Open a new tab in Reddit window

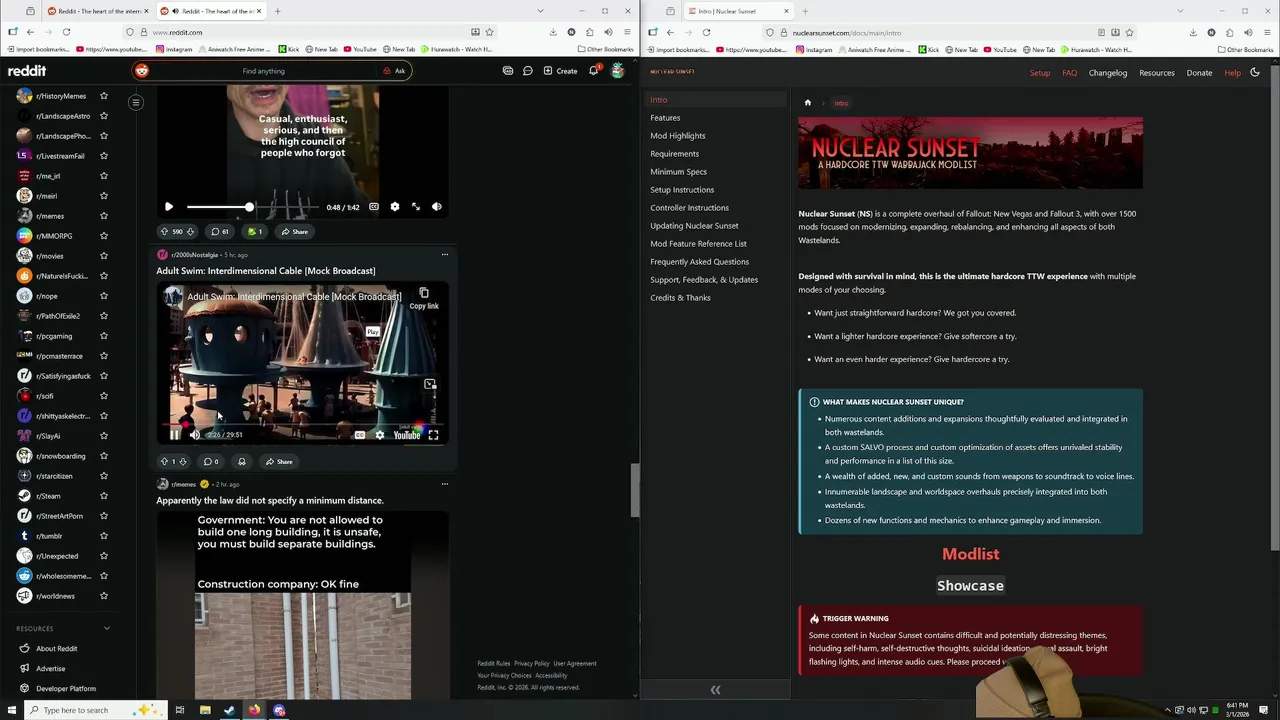(277, 11)
